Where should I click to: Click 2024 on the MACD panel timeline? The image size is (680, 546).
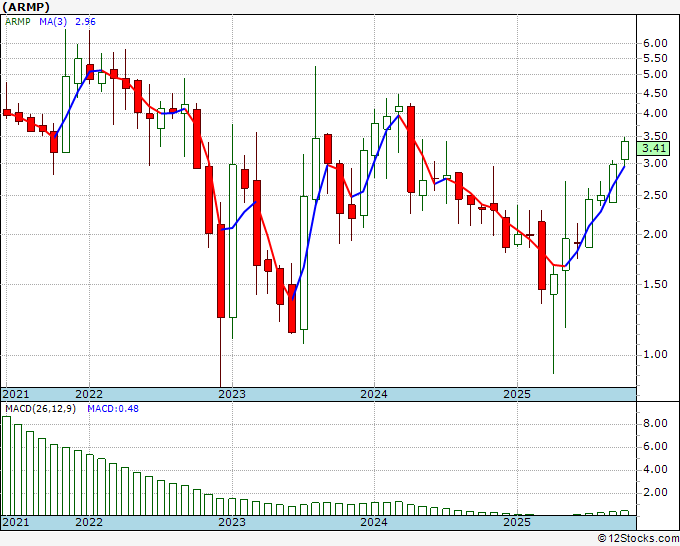pyautogui.click(x=374, y=522)
